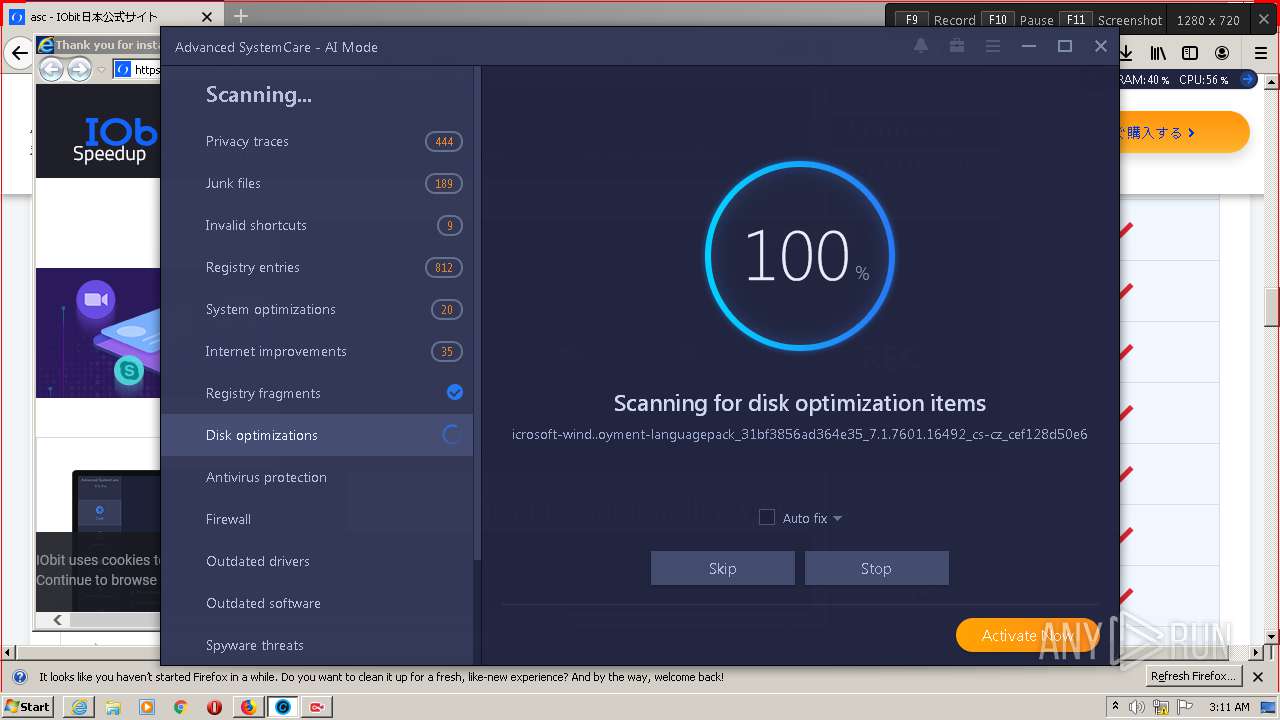The image size is (1280, 720).
Task: Select Internet improvements scan item
Action: pos(317,351)
